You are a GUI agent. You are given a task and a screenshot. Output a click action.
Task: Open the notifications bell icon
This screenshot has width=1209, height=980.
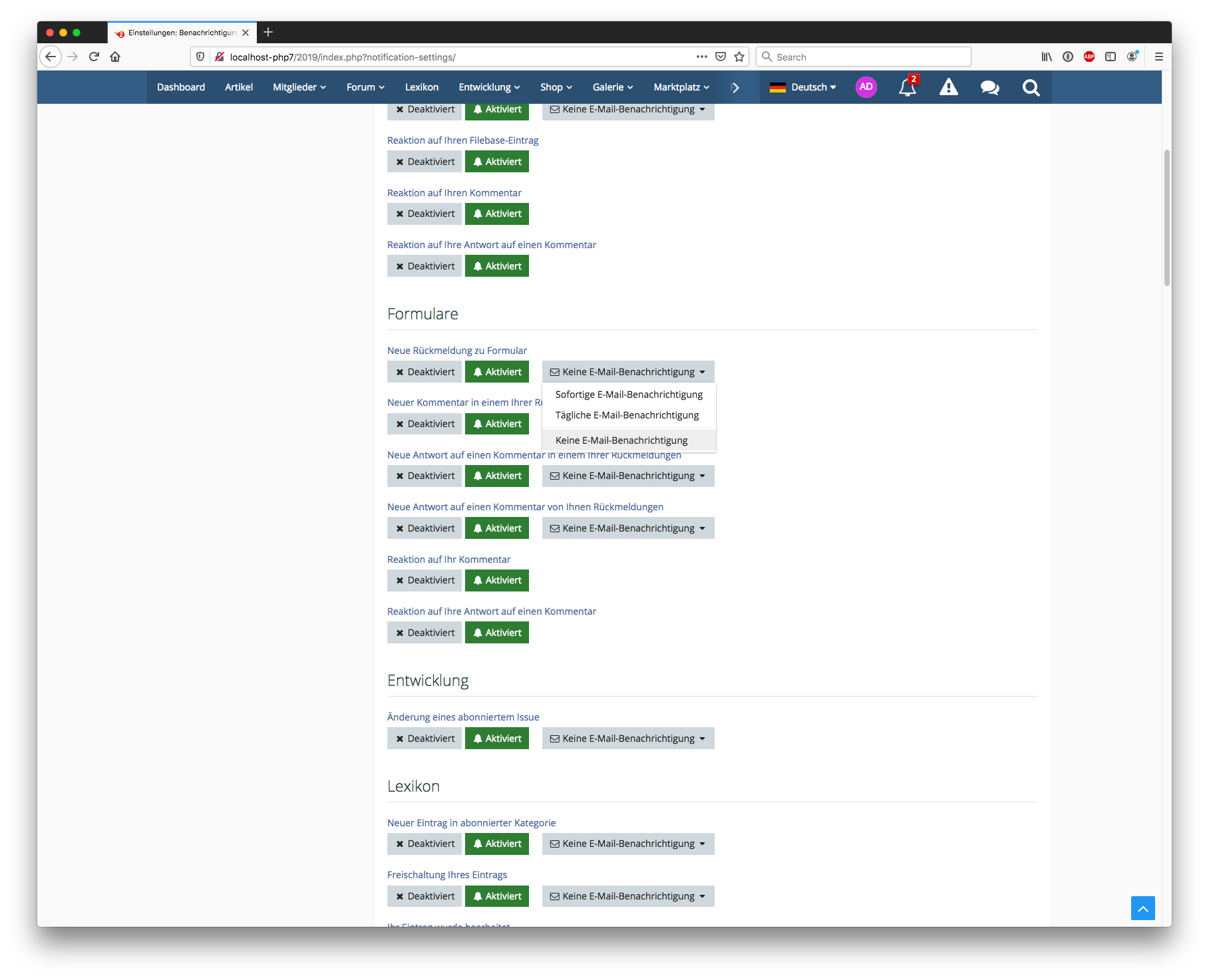907,87
